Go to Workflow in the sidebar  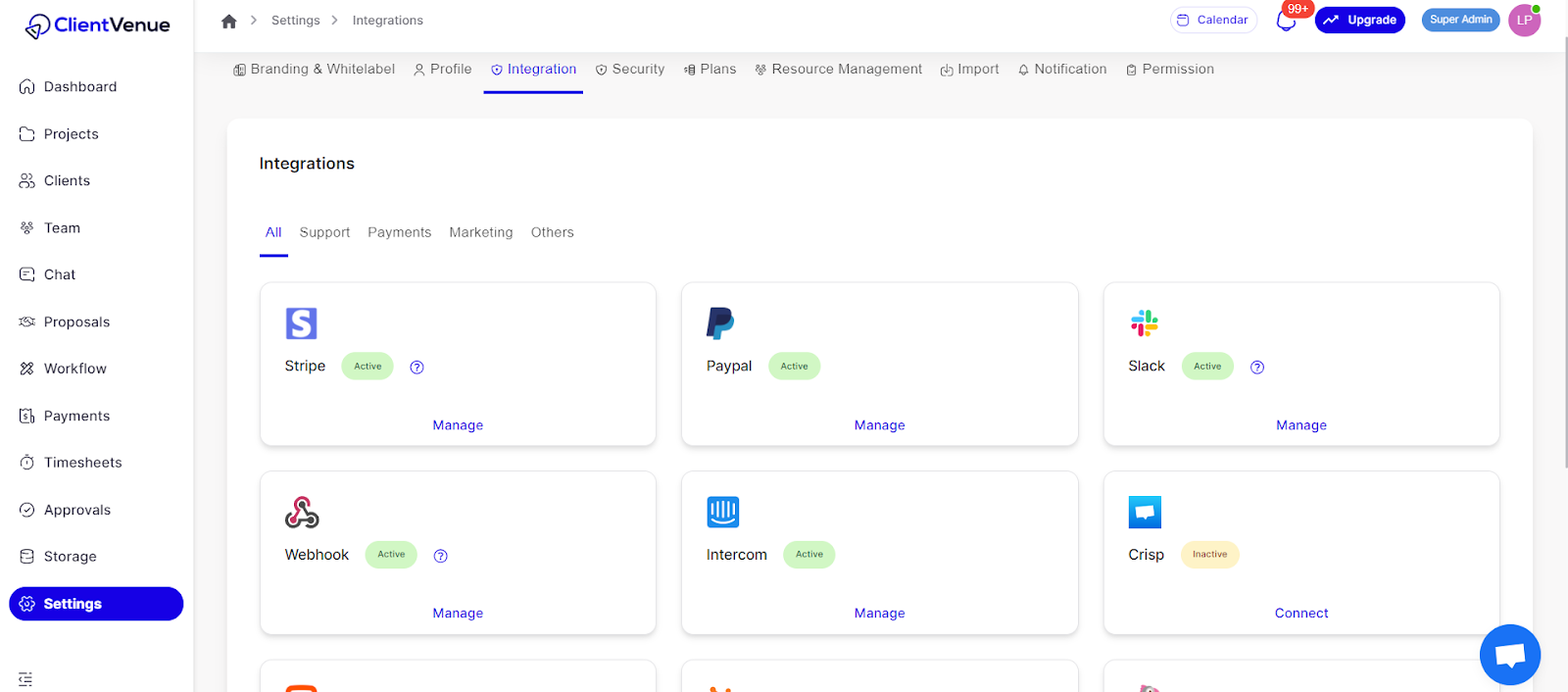74,369
